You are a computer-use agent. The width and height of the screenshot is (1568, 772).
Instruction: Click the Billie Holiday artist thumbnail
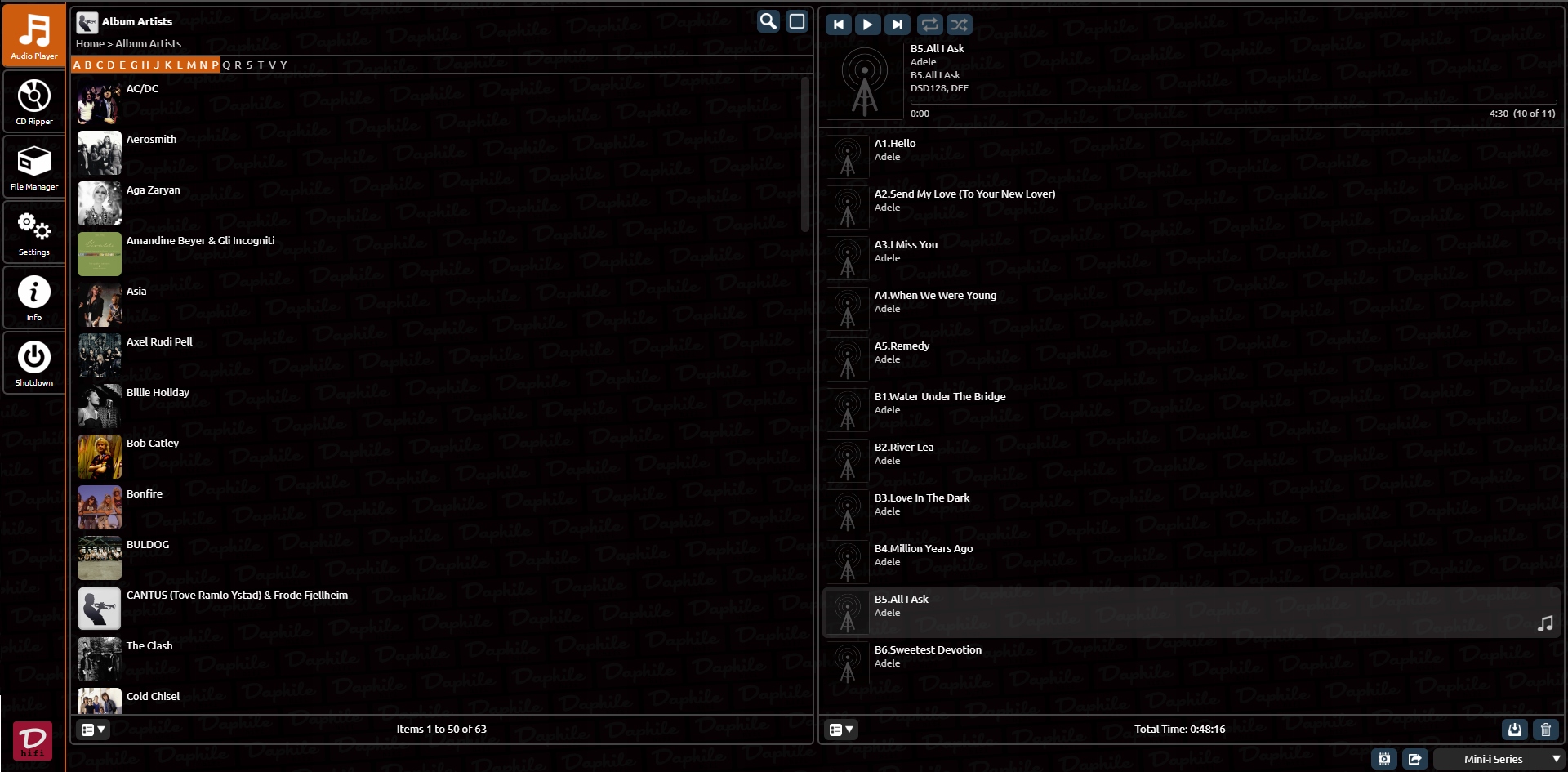(x=100, y=406)
